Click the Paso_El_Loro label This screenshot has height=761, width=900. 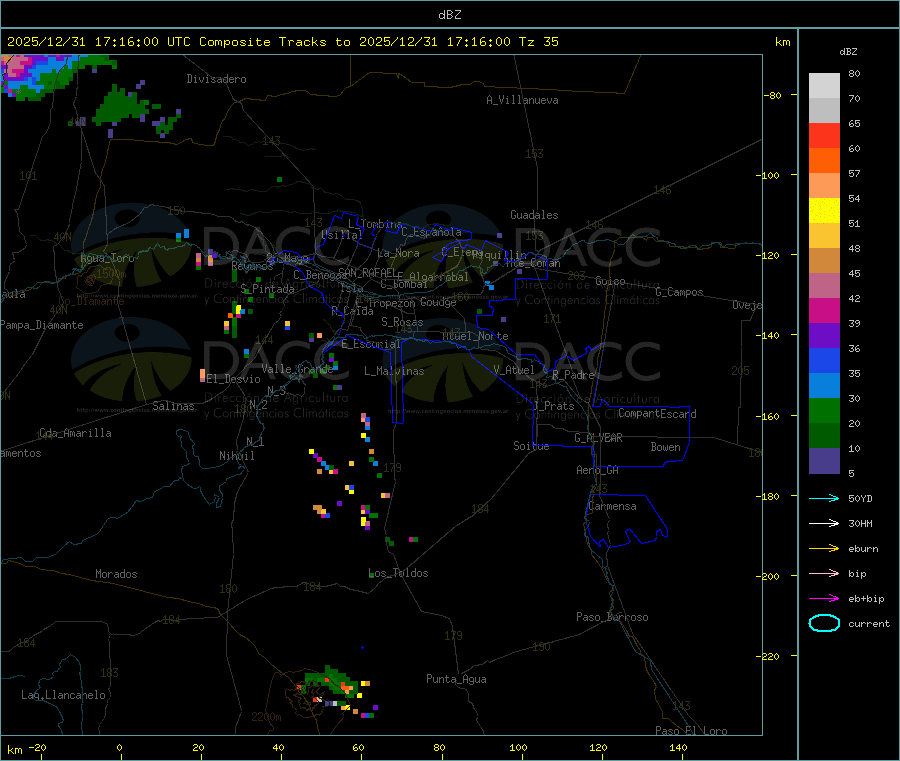point(691,731)
